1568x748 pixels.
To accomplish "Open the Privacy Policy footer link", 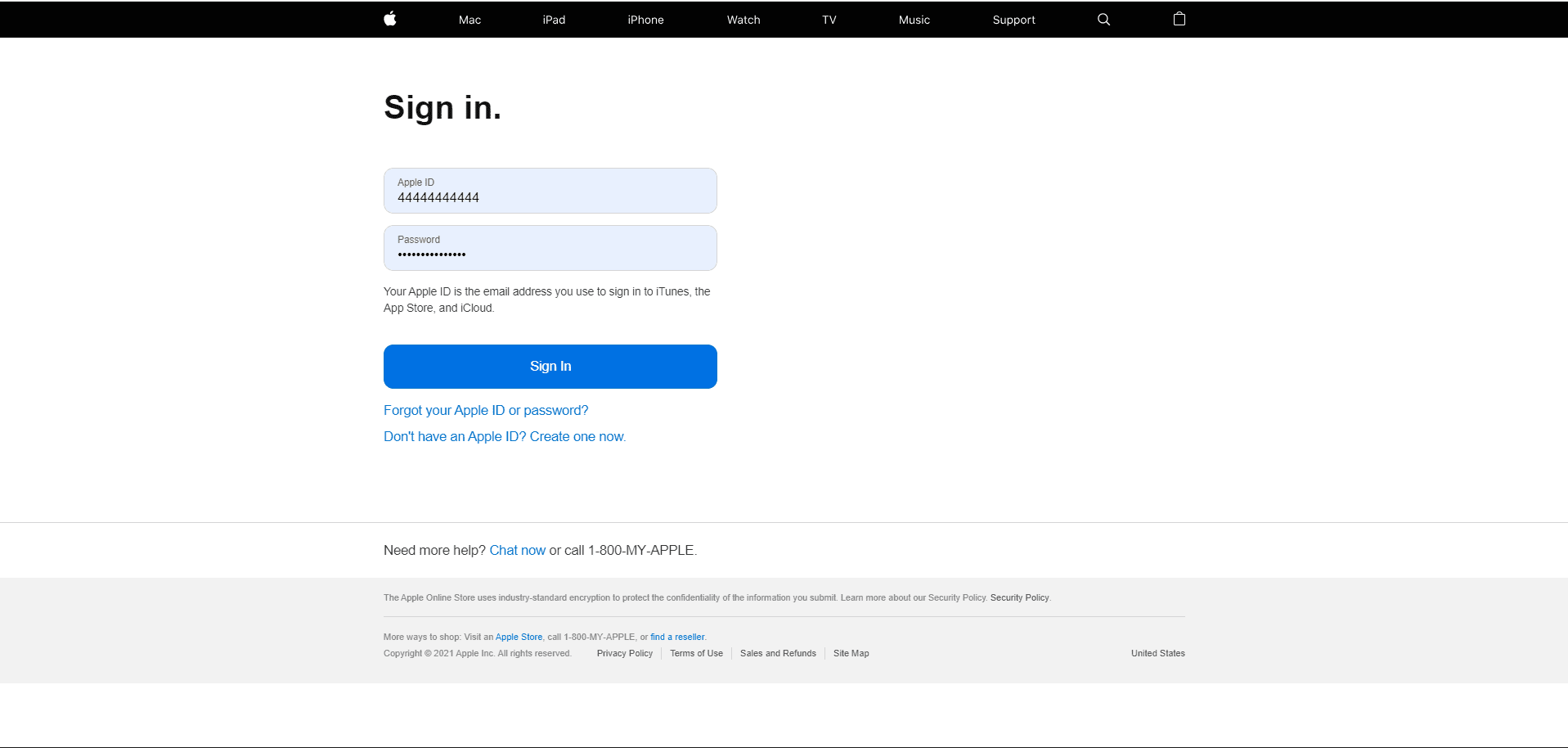I will pos(625,654).
